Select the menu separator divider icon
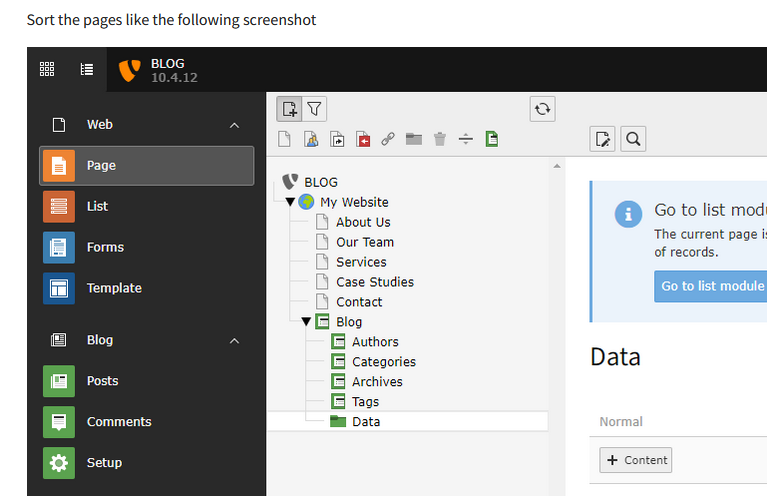 466,139
